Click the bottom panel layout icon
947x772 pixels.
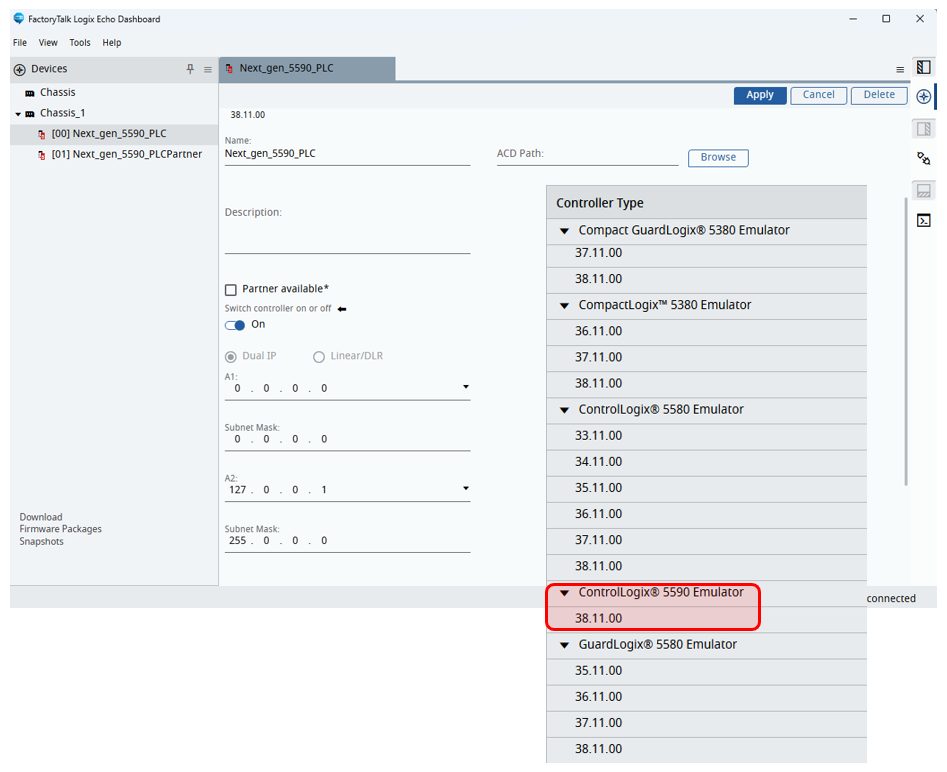[x=924, y=190]
